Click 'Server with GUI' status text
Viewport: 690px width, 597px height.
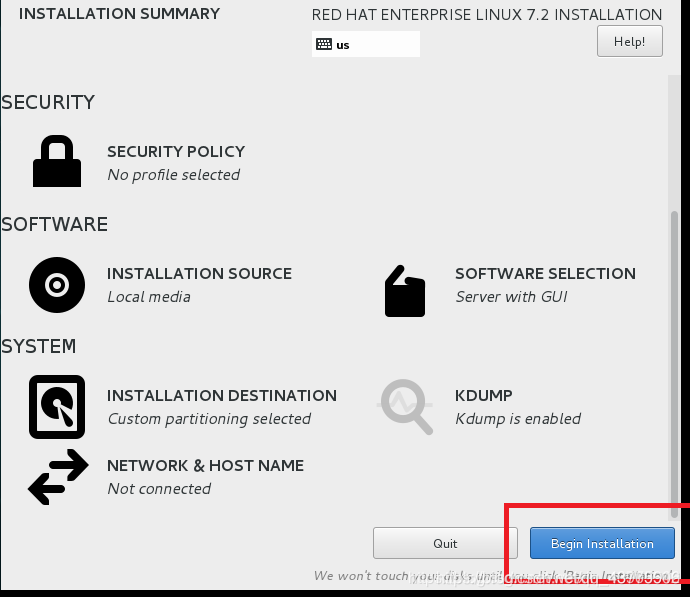tap(511, 297)
